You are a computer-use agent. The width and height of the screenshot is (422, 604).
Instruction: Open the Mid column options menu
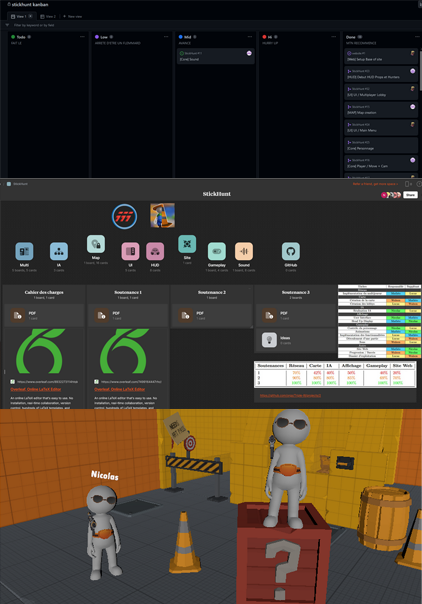[x=250, y=37]
